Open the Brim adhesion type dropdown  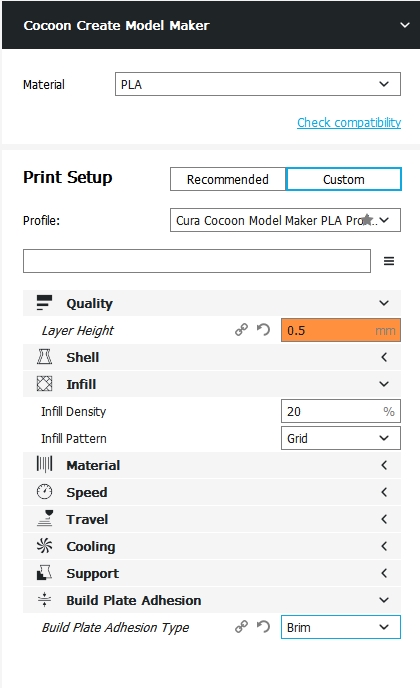[341, 627]
